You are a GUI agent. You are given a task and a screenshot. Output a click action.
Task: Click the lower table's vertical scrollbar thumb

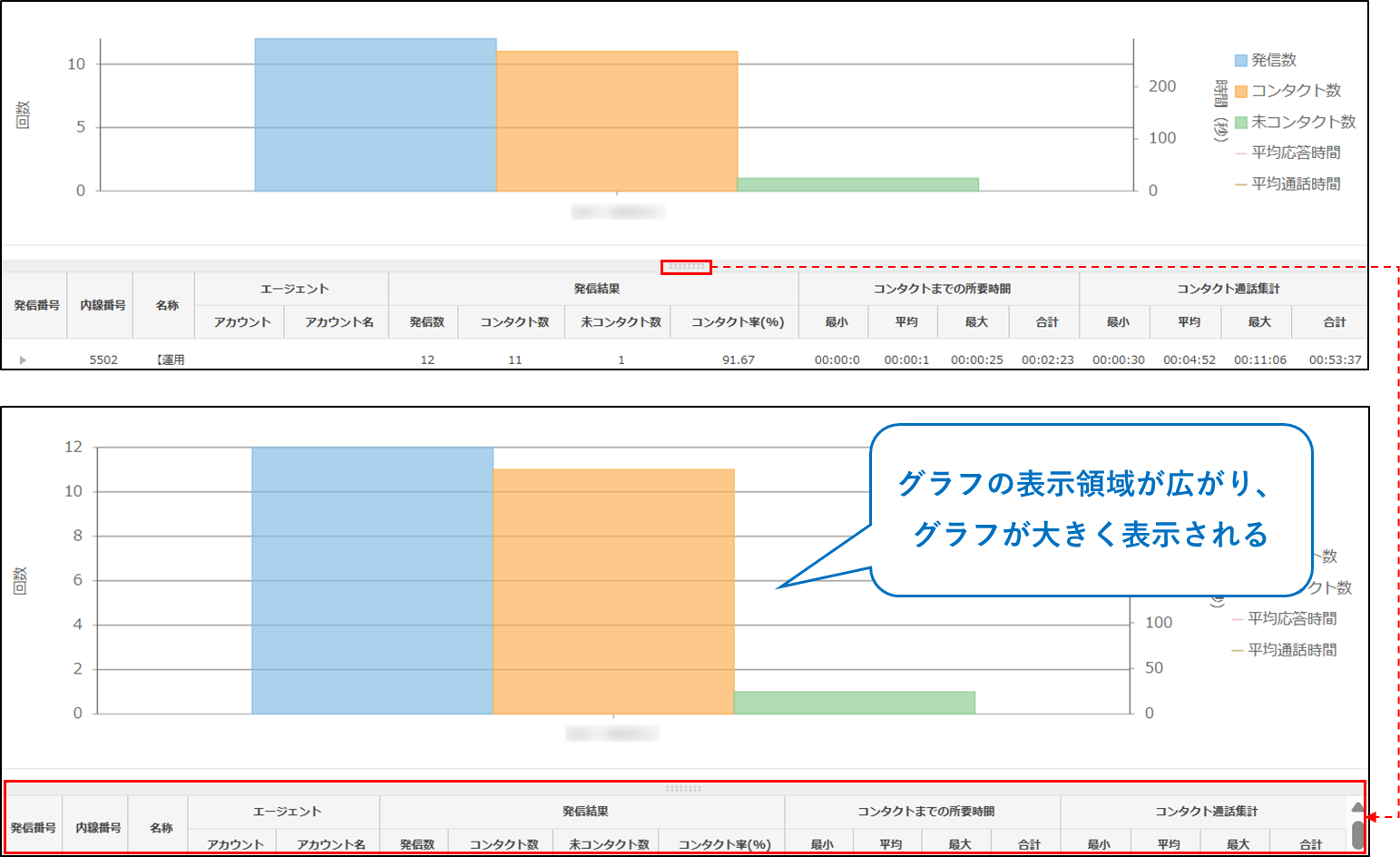tap(1357, 833)
